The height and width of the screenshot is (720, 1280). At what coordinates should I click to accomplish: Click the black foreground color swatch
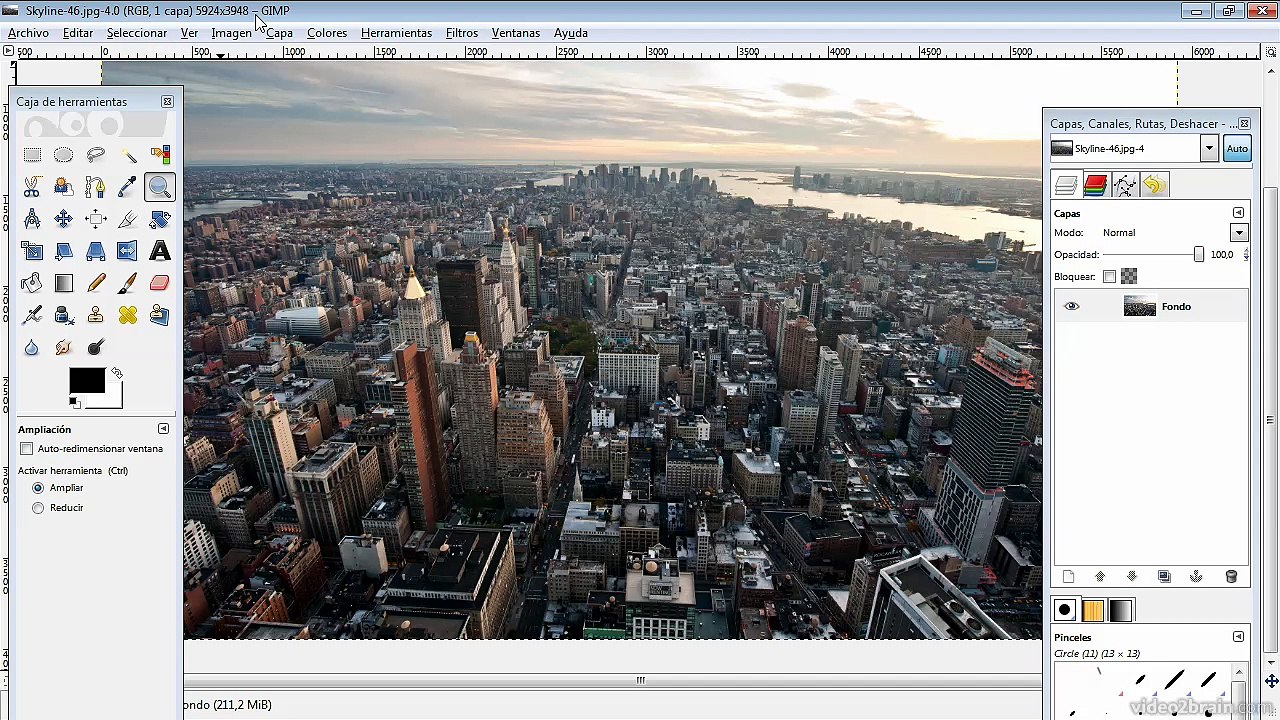[x=86, y=380]
